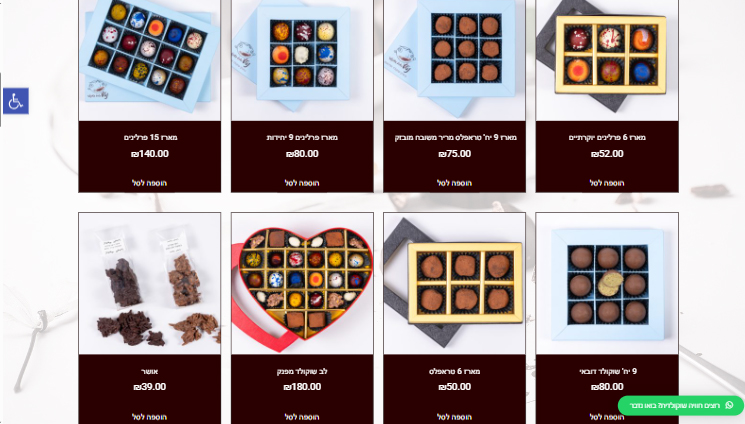View the 9 milk chocolate balls image

tap(607, 283)
